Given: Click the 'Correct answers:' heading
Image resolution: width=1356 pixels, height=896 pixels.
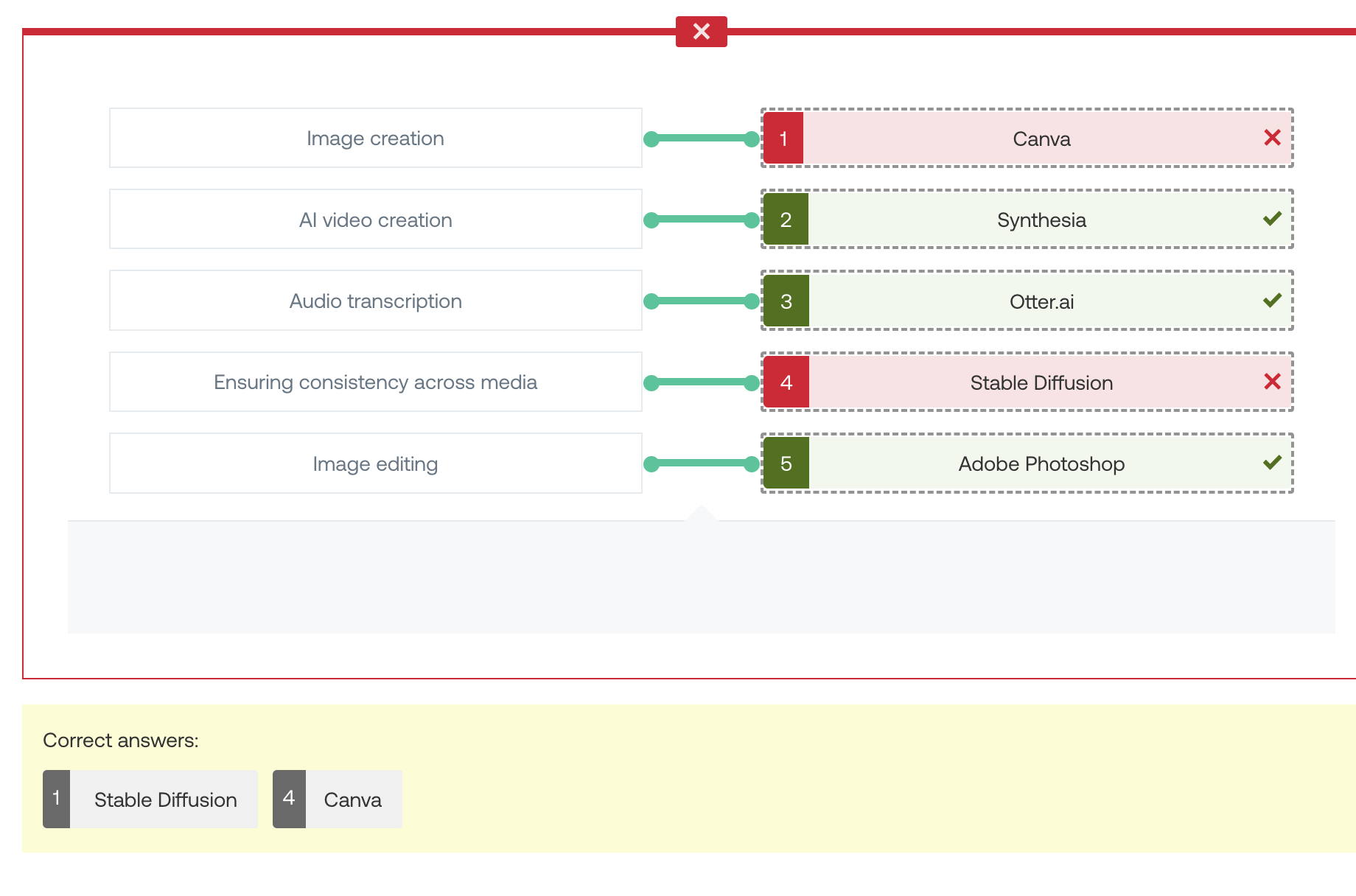Looking at the screenshot, I should (121, 740).
